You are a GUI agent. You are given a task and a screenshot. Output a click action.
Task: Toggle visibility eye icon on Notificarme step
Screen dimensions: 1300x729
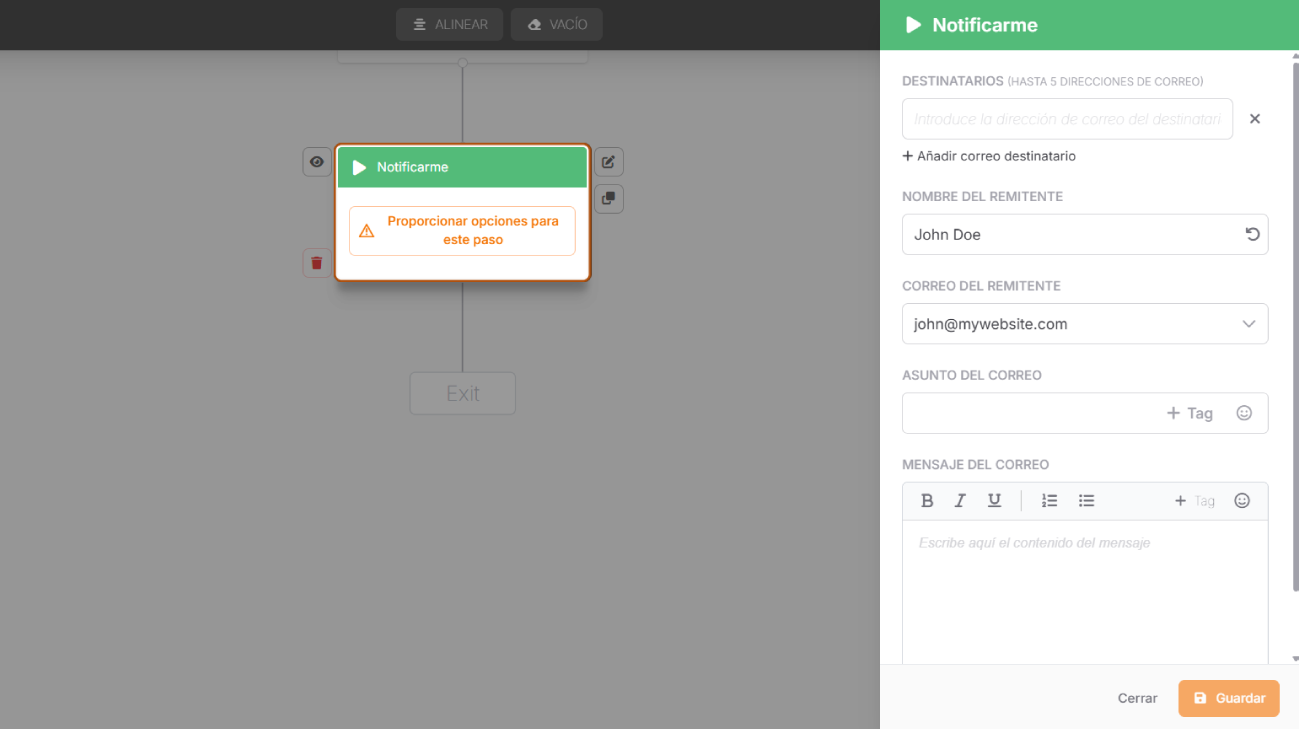(317, 162)
